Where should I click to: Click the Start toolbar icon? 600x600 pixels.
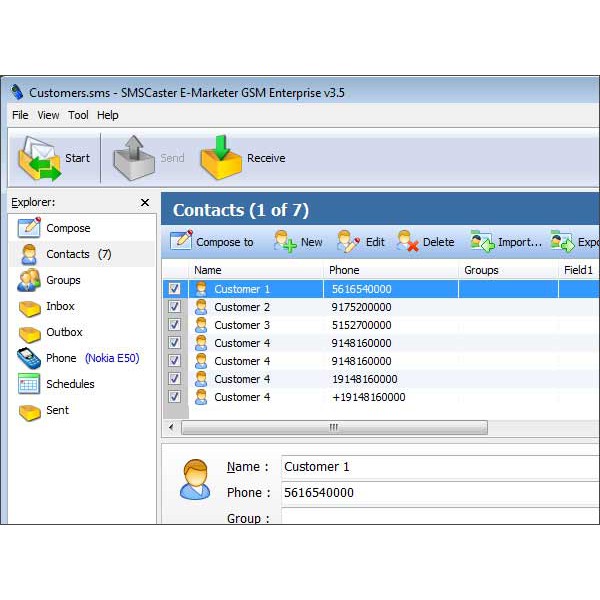(40, 158)
